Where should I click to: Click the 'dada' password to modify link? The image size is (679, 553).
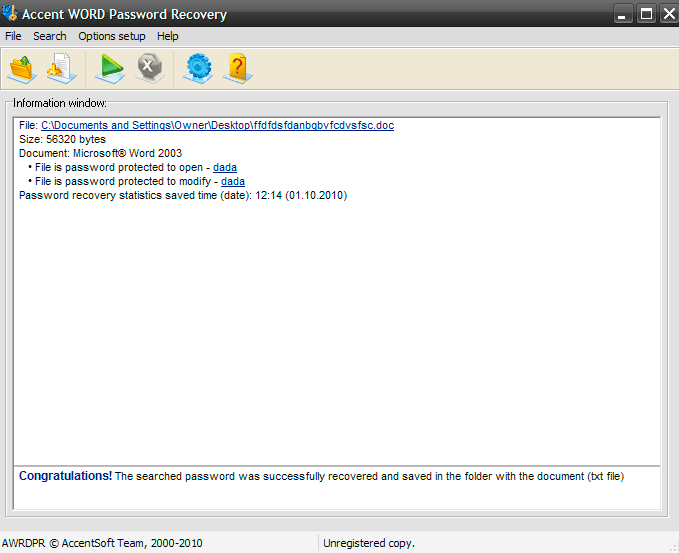pos(233,181)
